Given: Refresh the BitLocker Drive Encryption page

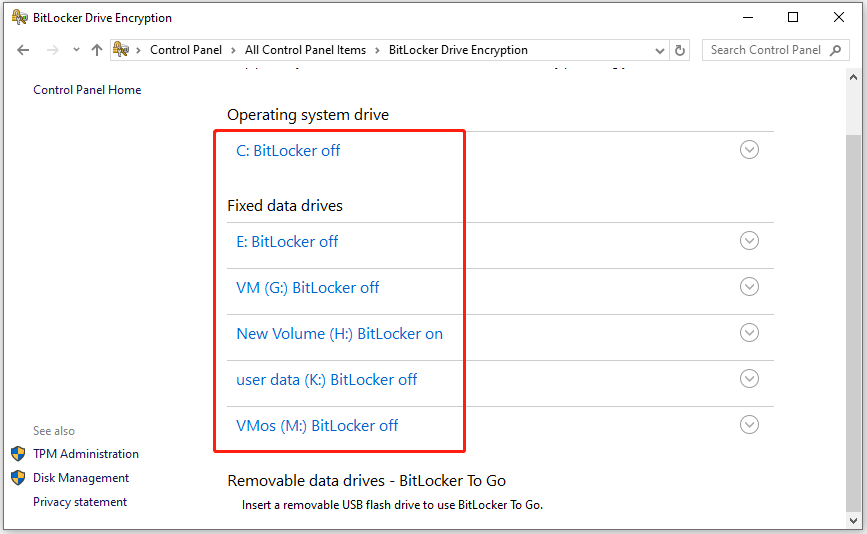Looking at the screenshot, I should pyautogui.click(x=680, y=51).
